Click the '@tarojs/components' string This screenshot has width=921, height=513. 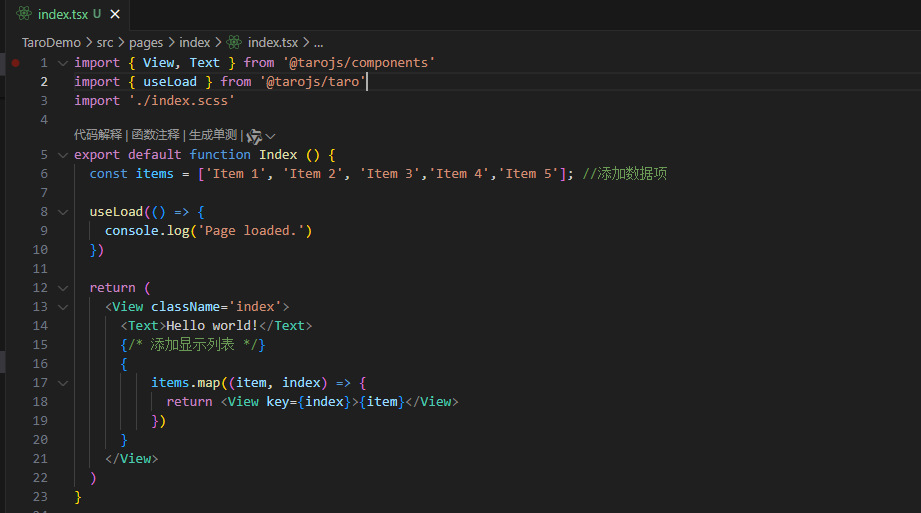coord(359,63)
